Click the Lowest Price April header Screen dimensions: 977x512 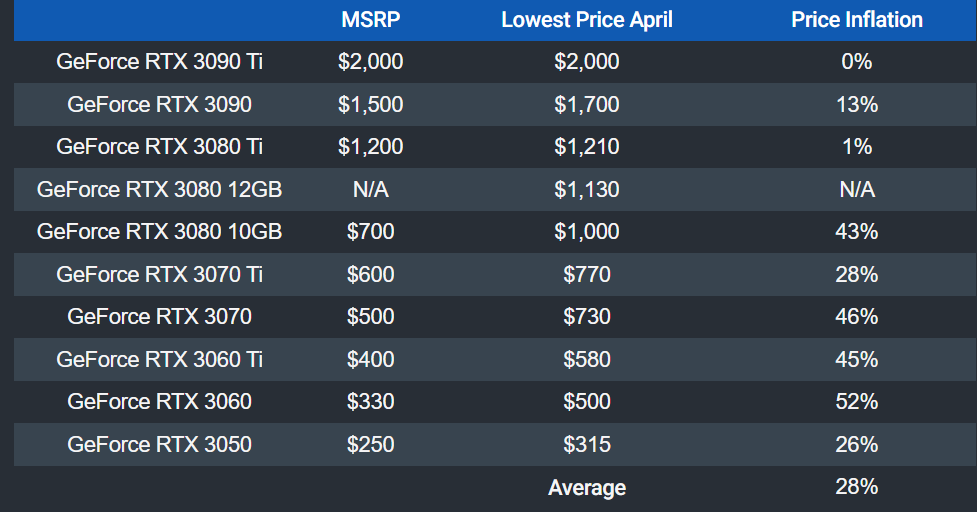click(587, 20)
